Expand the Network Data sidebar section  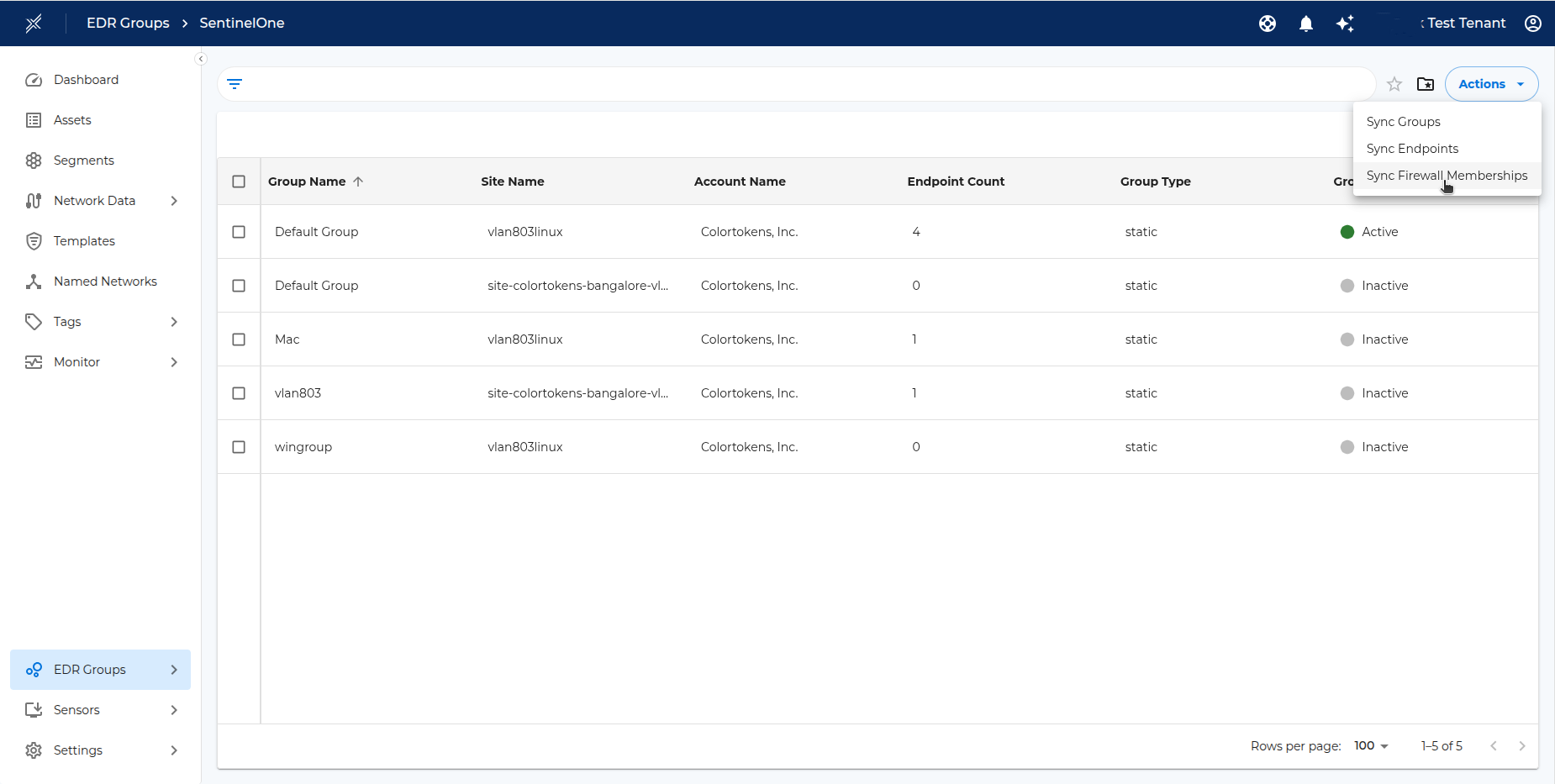click(x=173, y=200)
